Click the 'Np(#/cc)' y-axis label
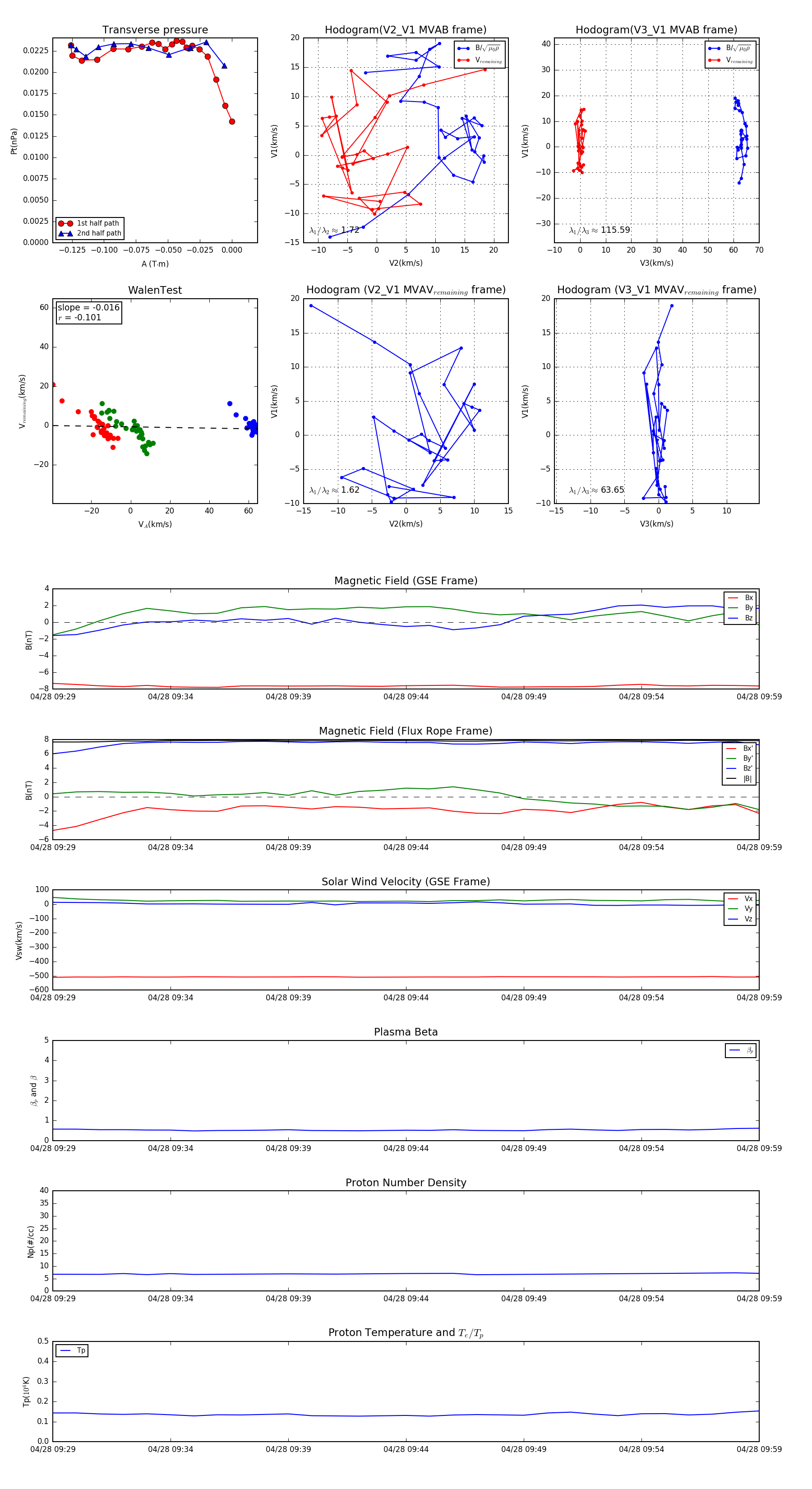Screen dimensions: 812x1489 coord(31,1241)
